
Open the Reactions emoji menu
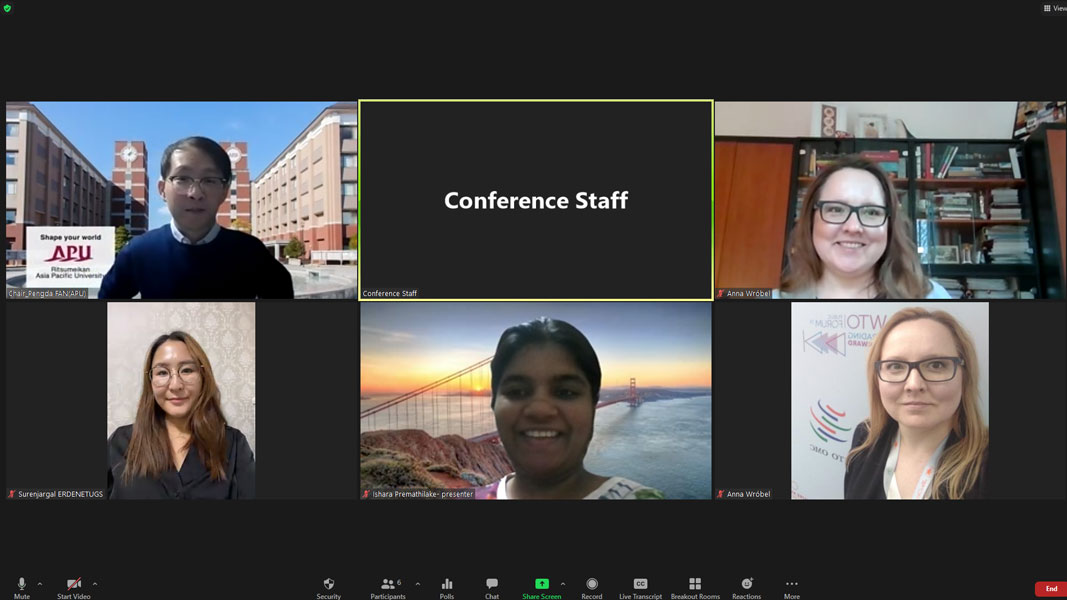click(746, 585)
